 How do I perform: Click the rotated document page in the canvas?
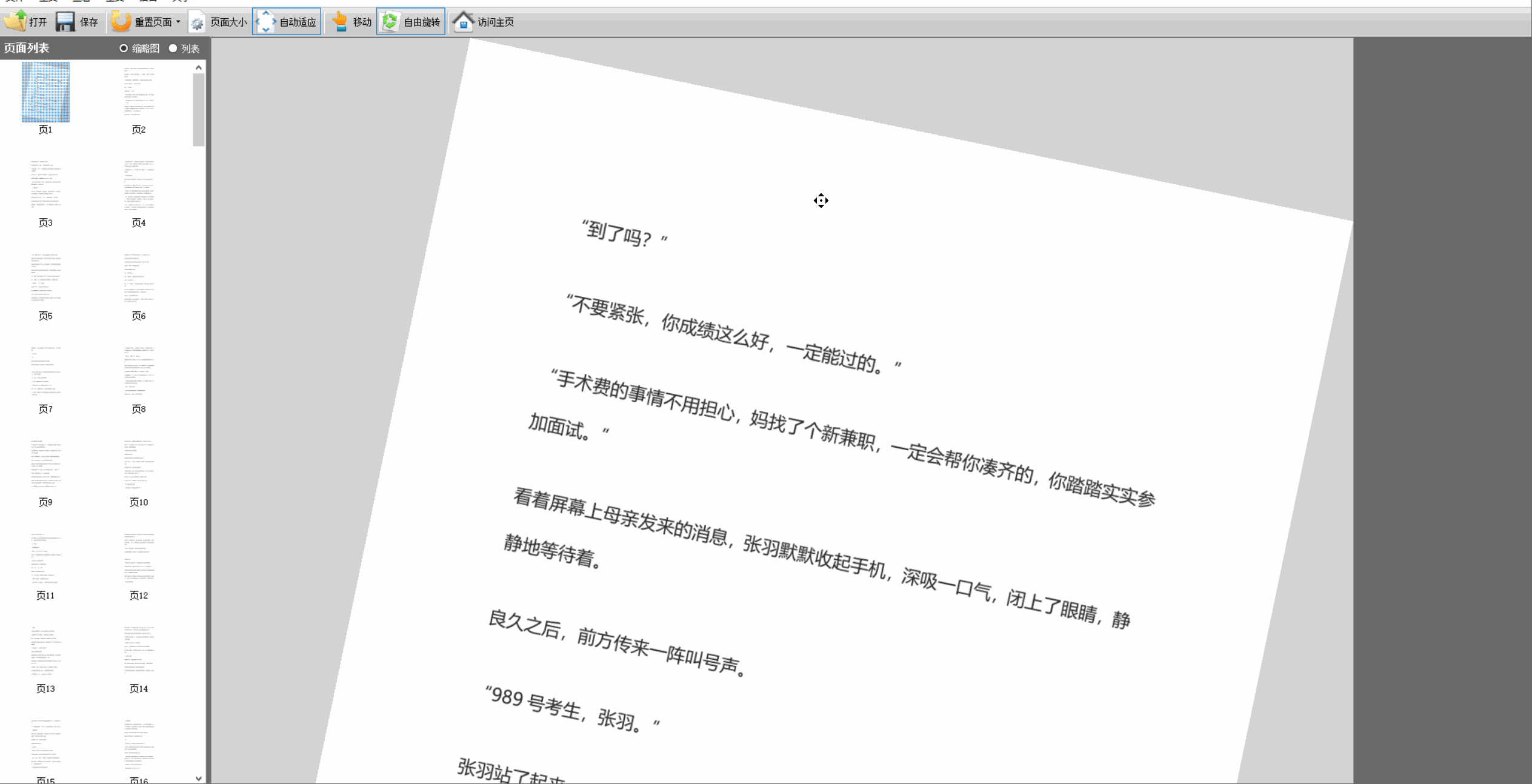point(818,424)
